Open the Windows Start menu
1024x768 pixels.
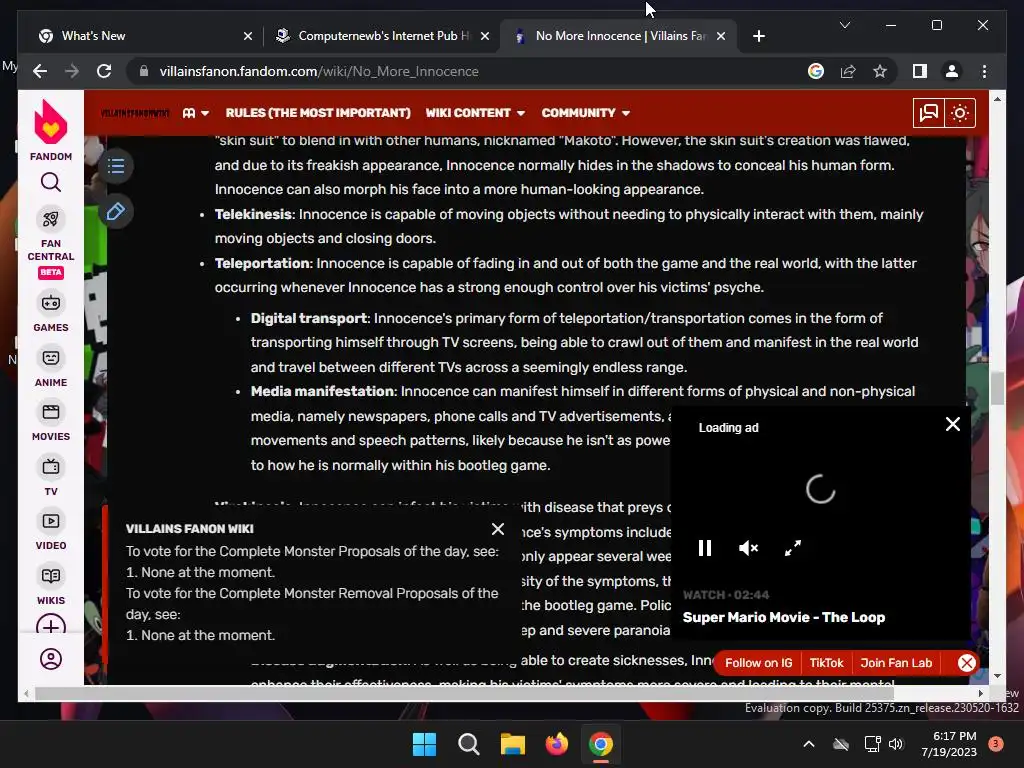click(x=424, y=744)
